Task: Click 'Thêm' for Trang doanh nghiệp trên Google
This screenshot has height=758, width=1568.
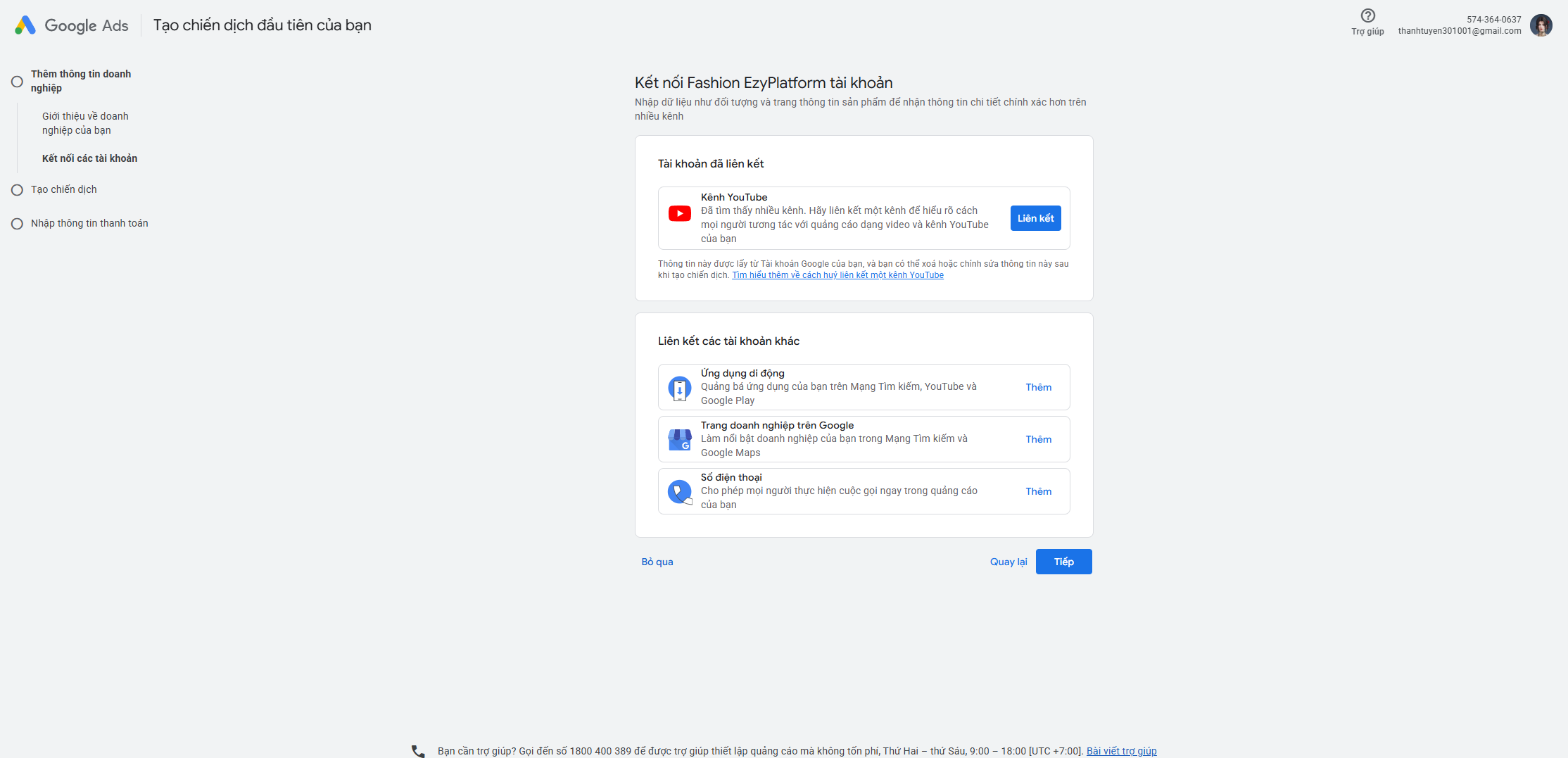Action: click(x=1039, y=439)
